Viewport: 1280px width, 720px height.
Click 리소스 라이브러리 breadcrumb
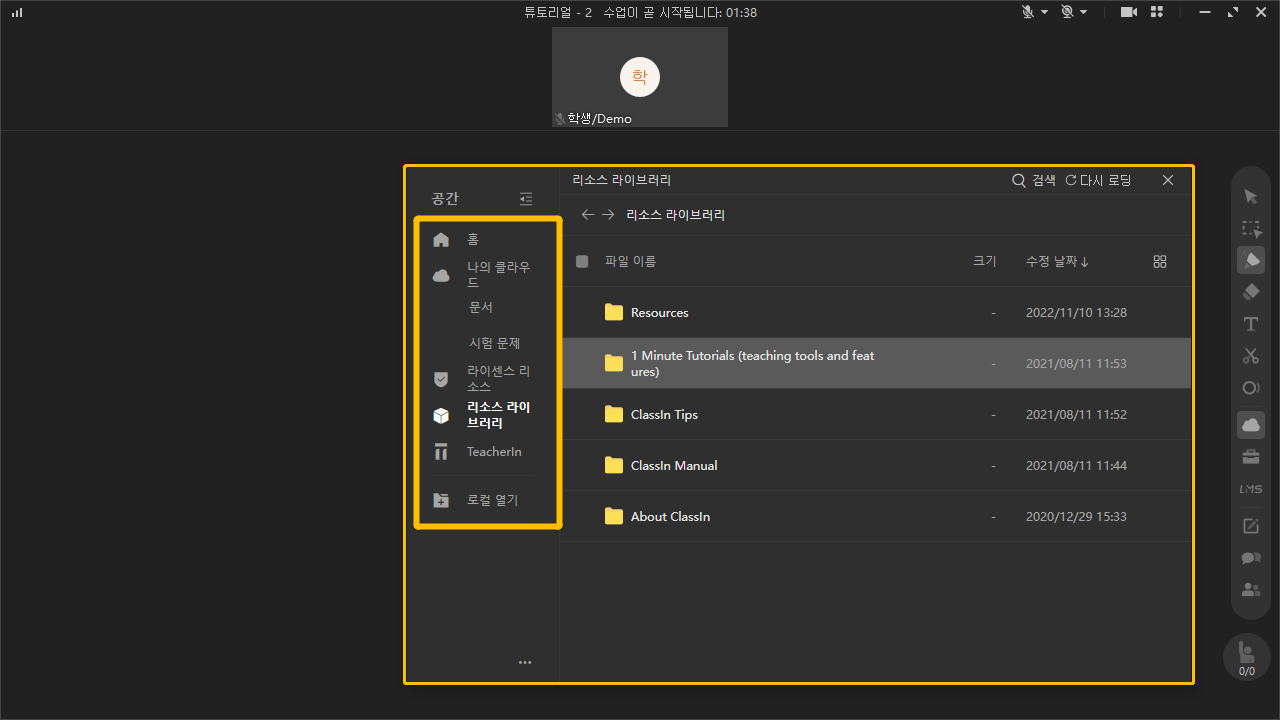tap(676, 215)
